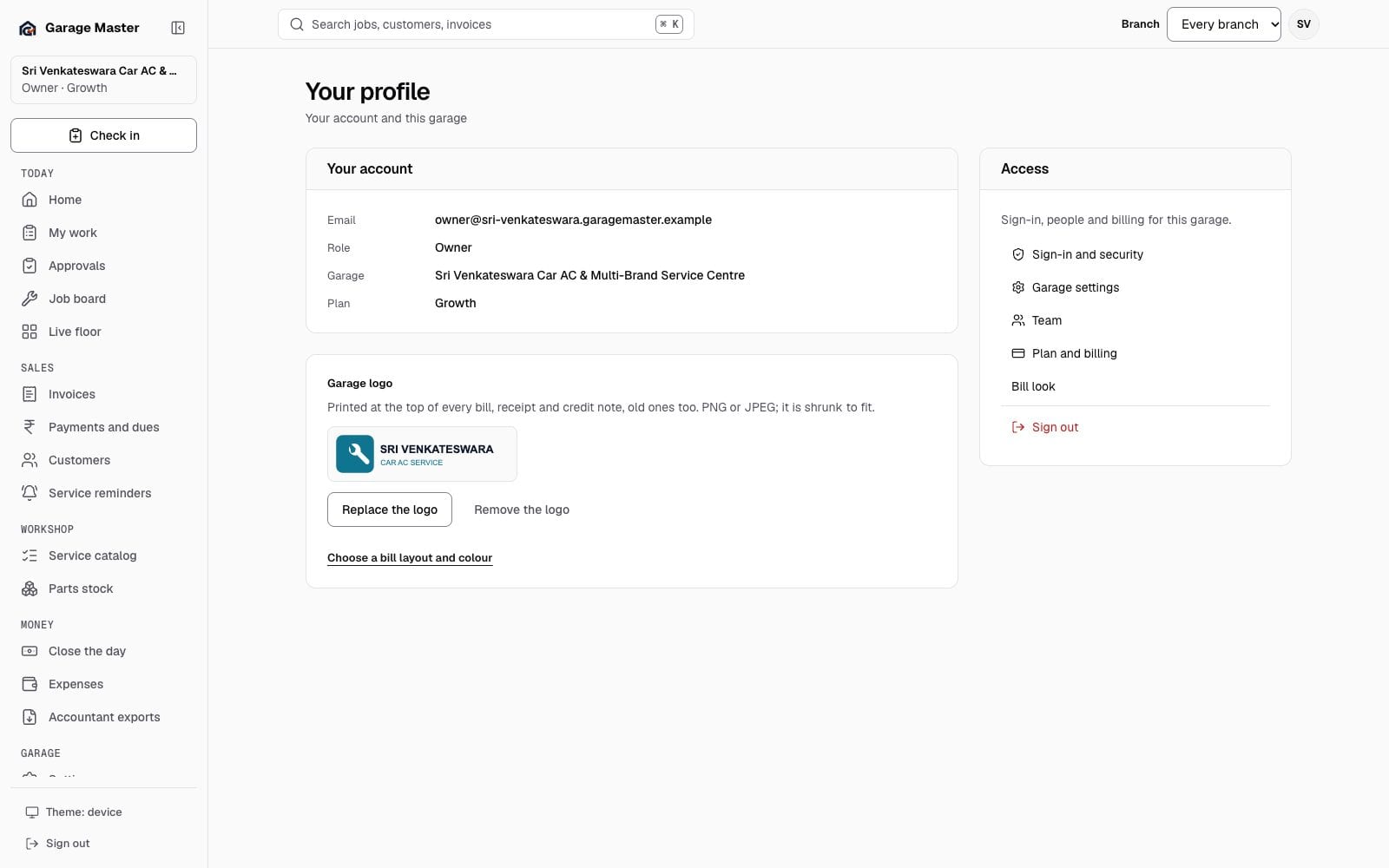Open the Branch dropdown showing Every branch
This screenshot has height=868, width=1389.
(1224, 24)
